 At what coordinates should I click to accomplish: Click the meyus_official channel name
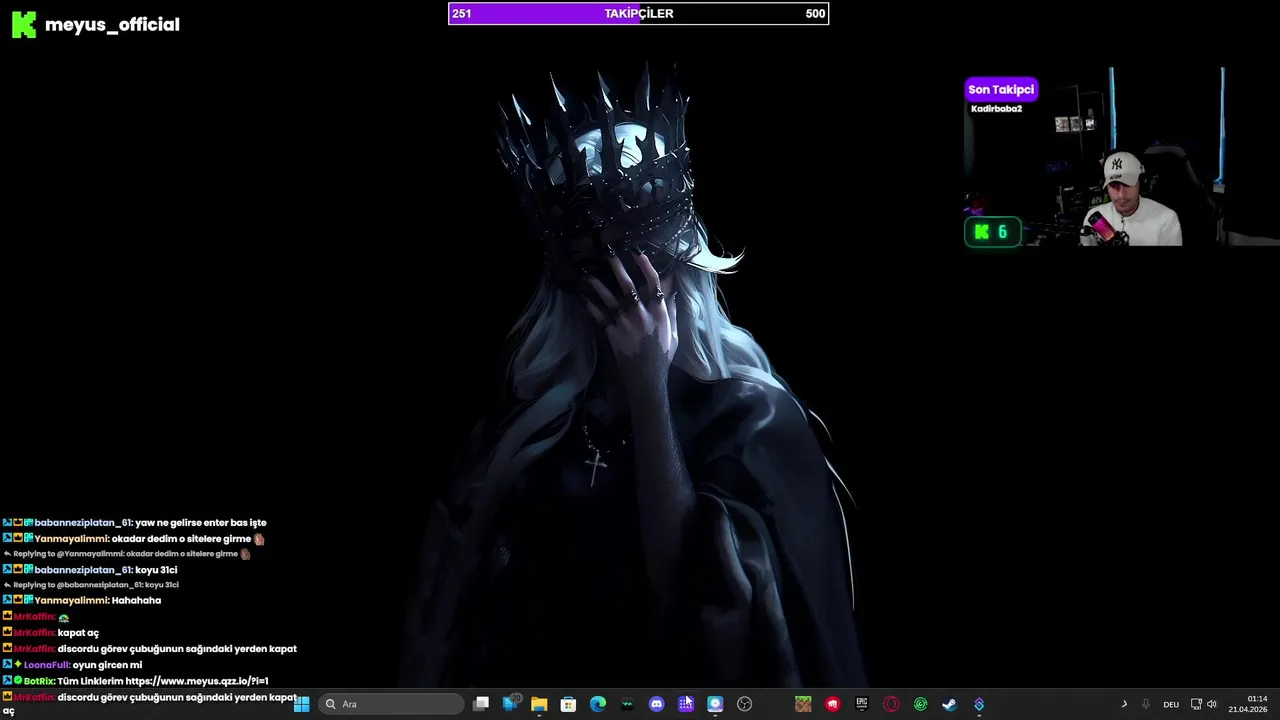click(x=112, y=25)
